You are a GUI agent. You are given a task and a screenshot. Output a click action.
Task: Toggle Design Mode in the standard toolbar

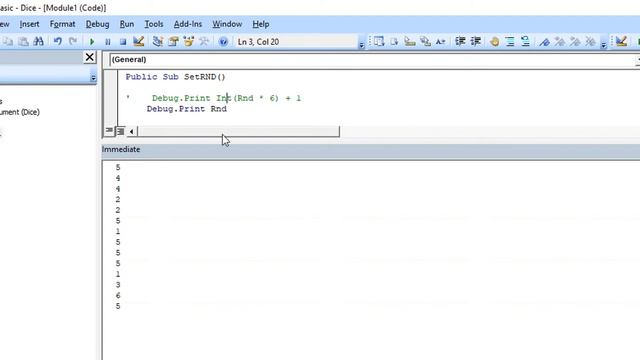138,42
